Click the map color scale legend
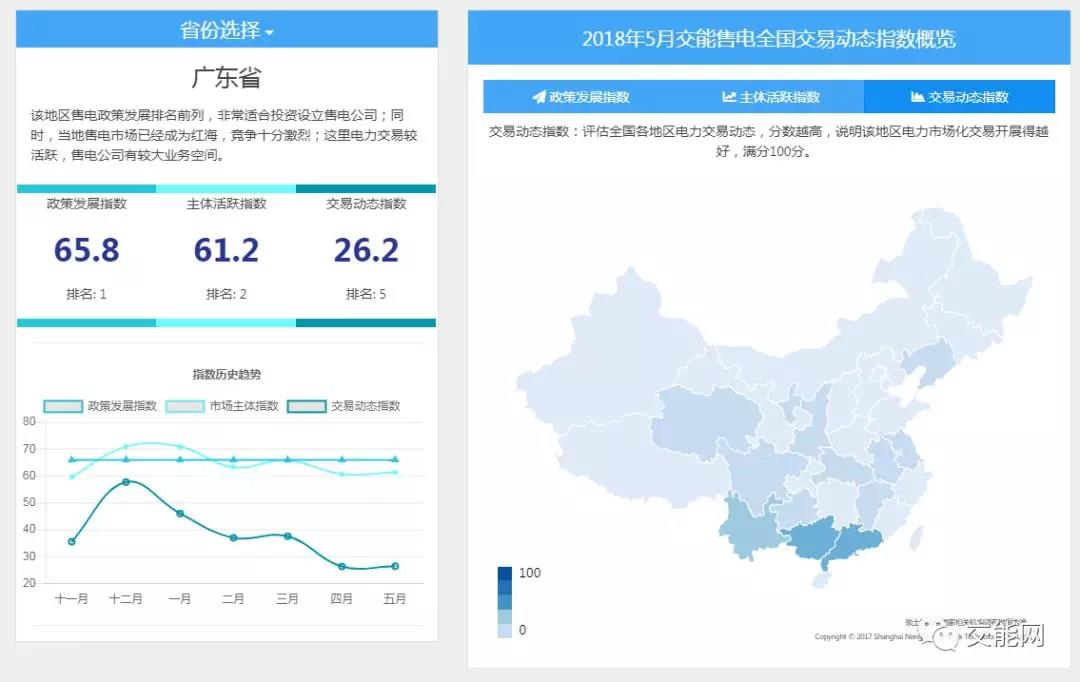This screenshot has height=682, width=1080. (505, 601)
